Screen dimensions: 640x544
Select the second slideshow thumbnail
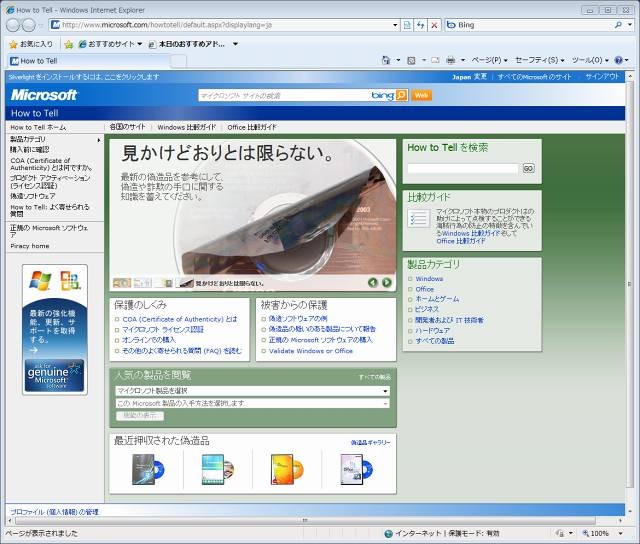click(142, 282)
